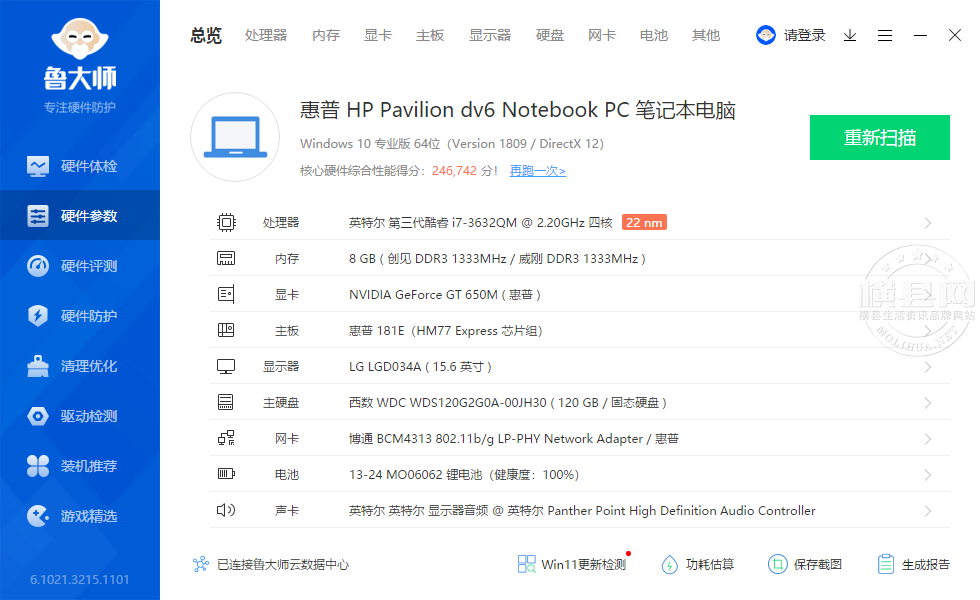Switch to the 硬盘 tab
980x600 pixels.
[x=550, y=36]
